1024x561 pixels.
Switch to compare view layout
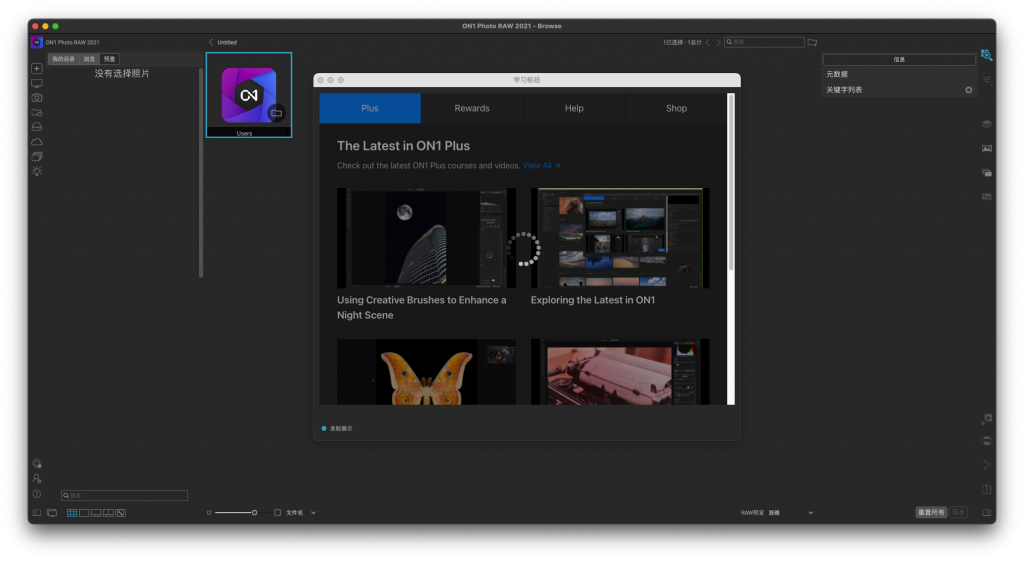(108, 513)
